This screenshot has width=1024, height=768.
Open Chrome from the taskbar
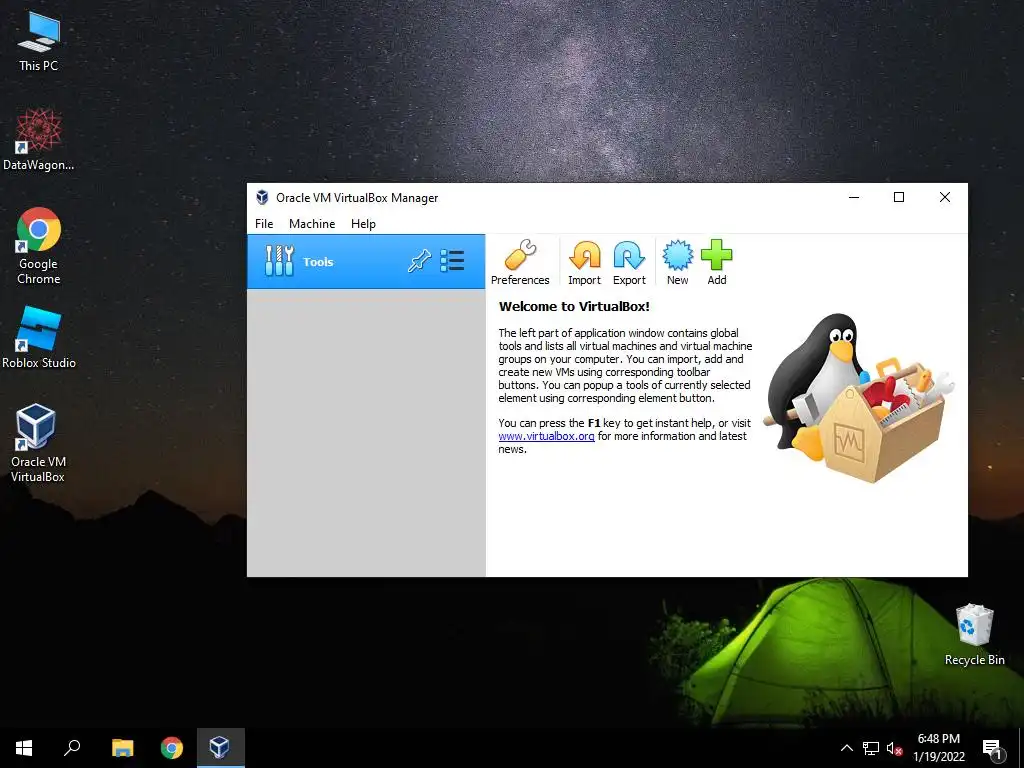coord(172,748)
